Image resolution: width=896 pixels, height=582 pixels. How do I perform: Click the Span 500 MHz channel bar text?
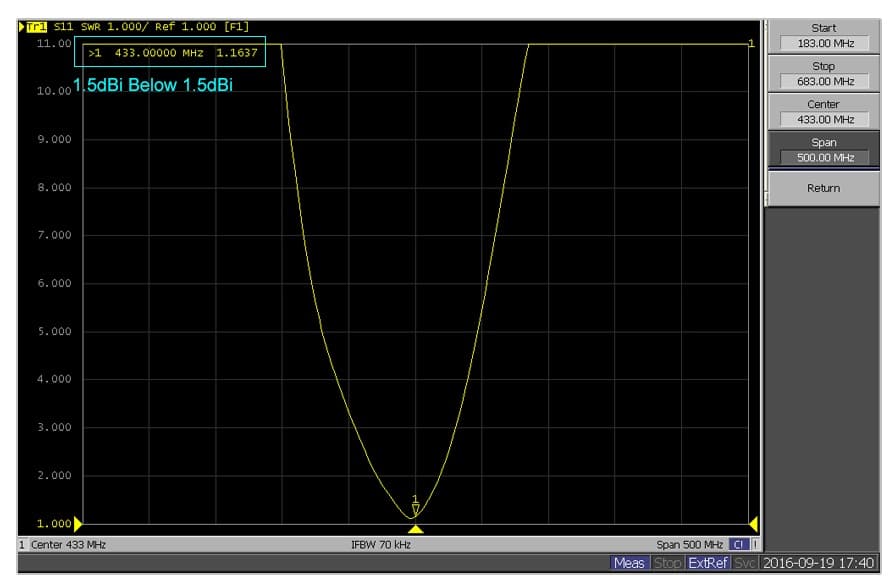tap(690, 545)
